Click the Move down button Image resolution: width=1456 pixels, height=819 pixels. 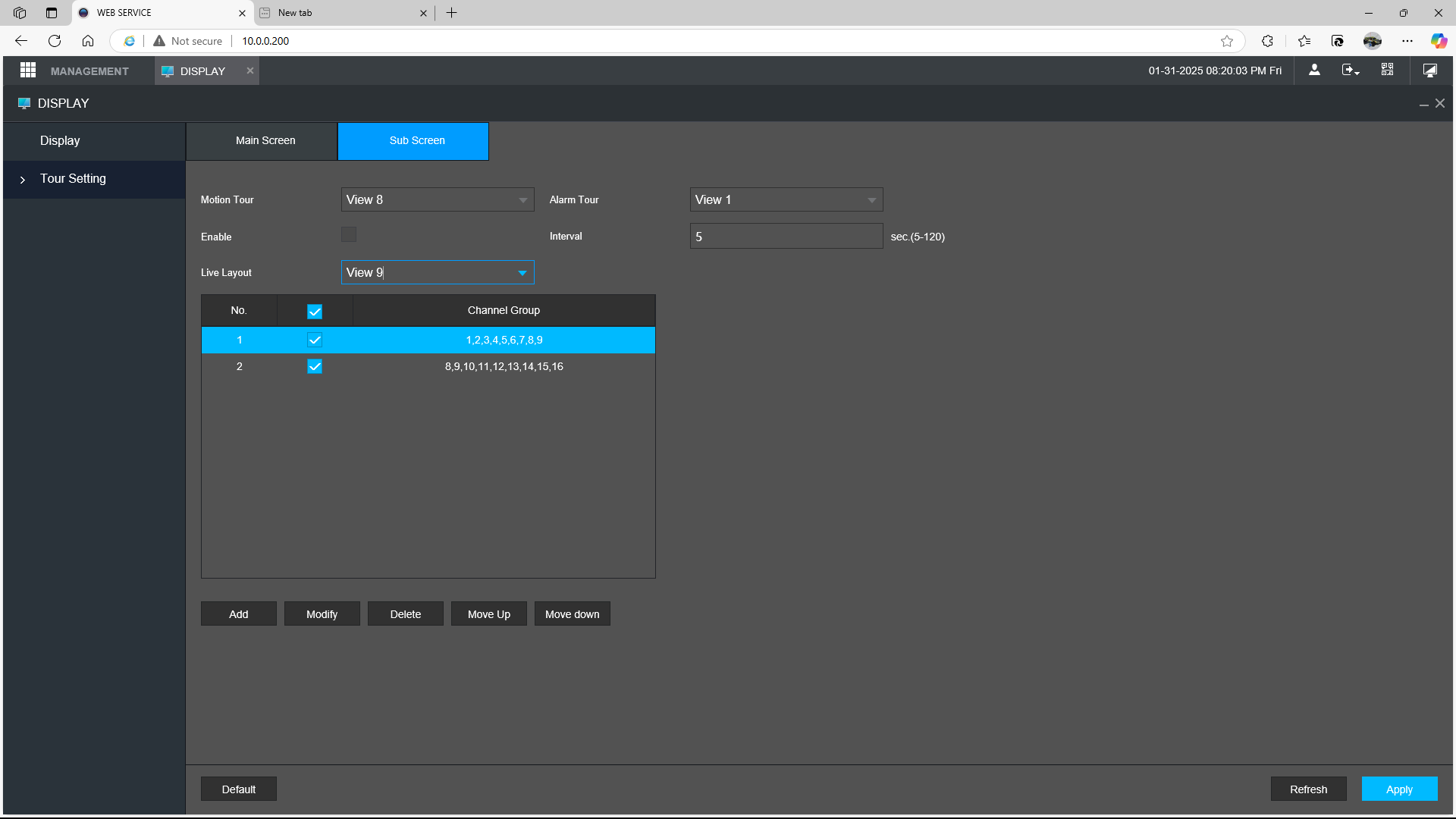tap(573, 614)
